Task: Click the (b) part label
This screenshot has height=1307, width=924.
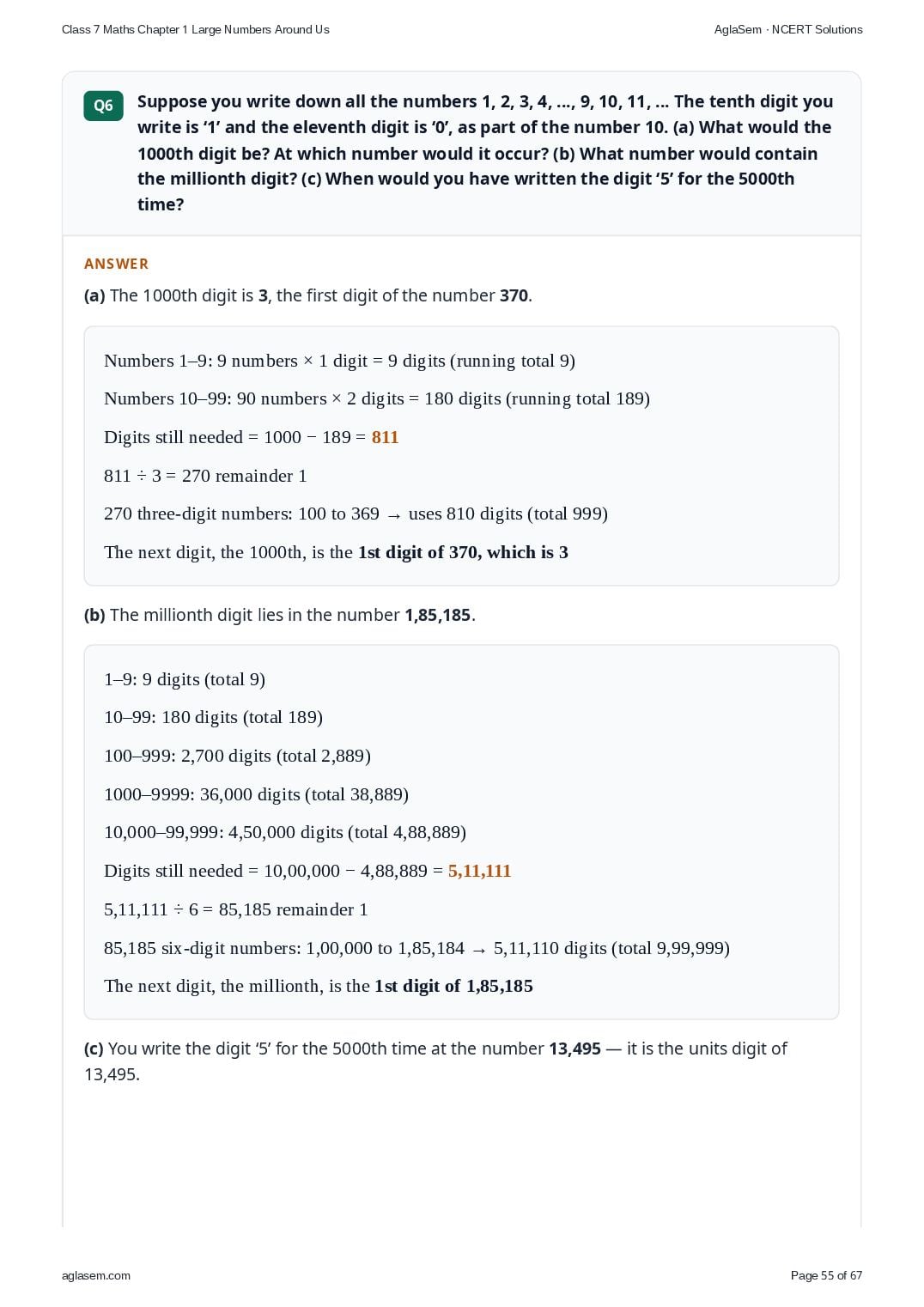Action: point(94,615)
